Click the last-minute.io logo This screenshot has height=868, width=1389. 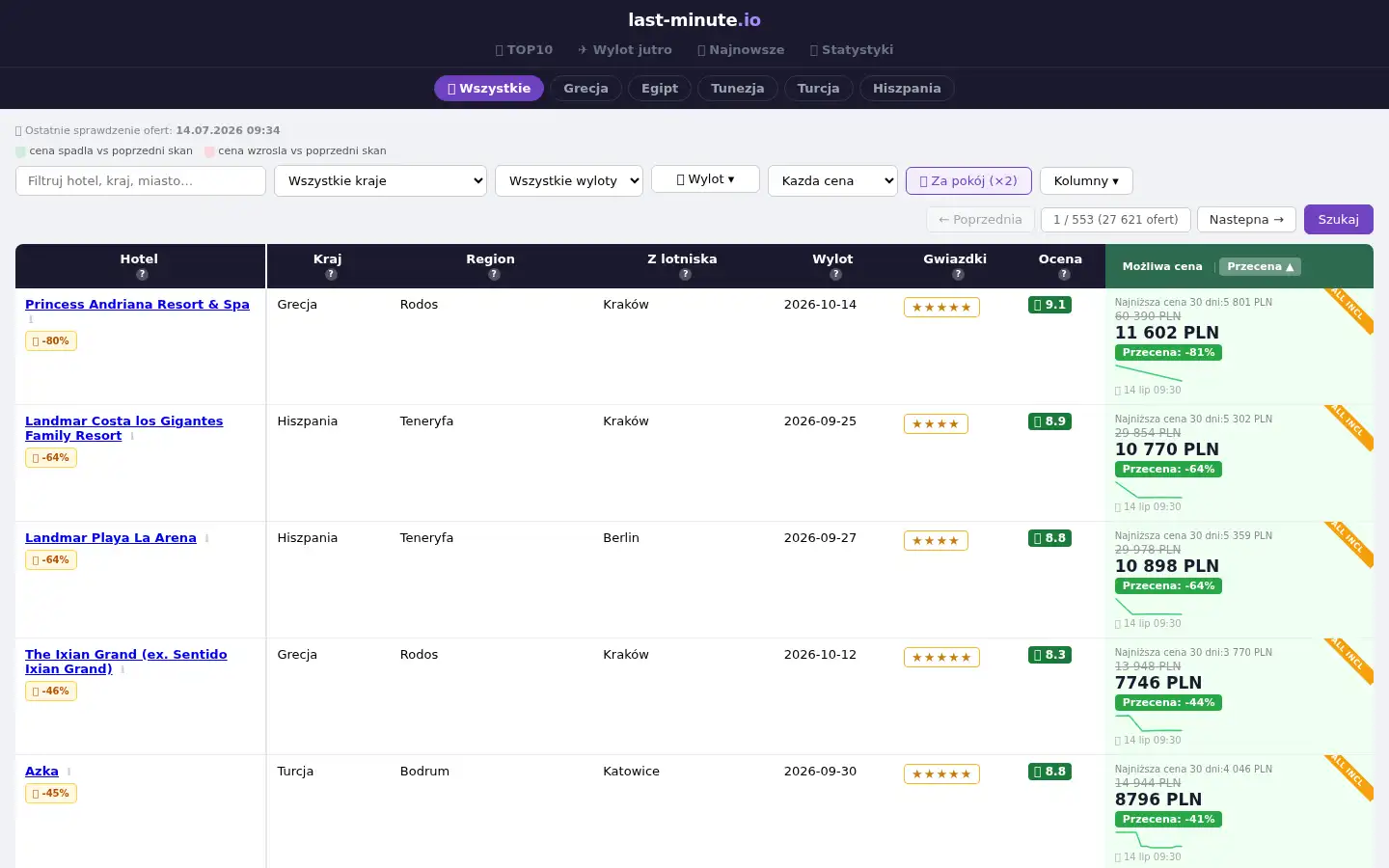tap(694, 20)
